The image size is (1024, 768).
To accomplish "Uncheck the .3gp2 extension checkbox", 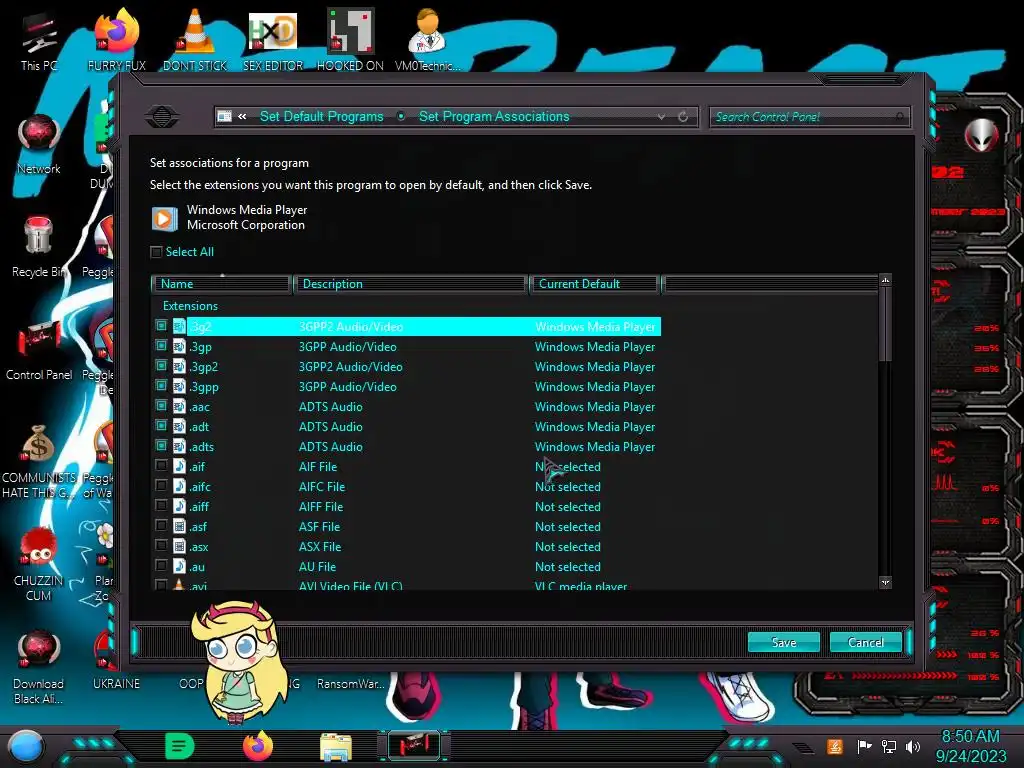I will (x=161, y=366).
